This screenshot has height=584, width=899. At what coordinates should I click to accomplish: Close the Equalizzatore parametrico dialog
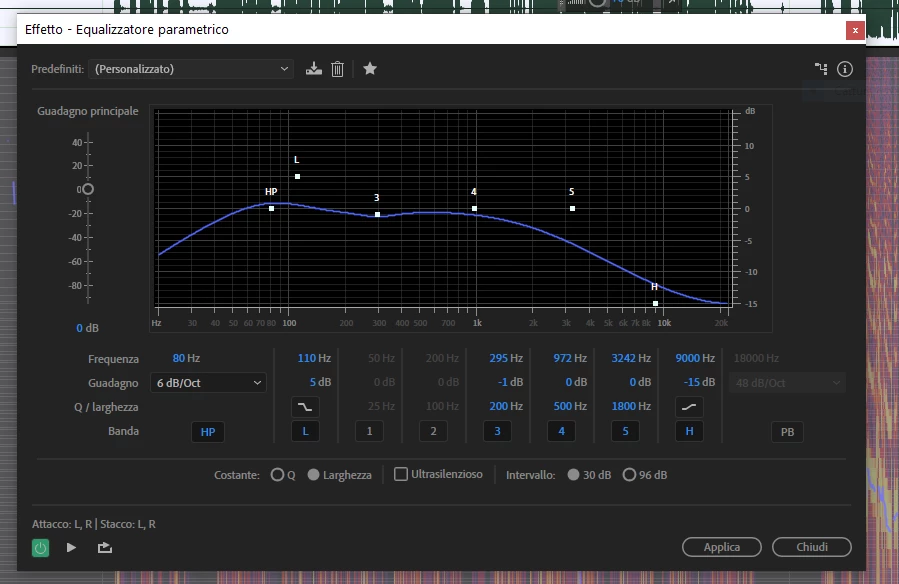(x=855, y=30)
